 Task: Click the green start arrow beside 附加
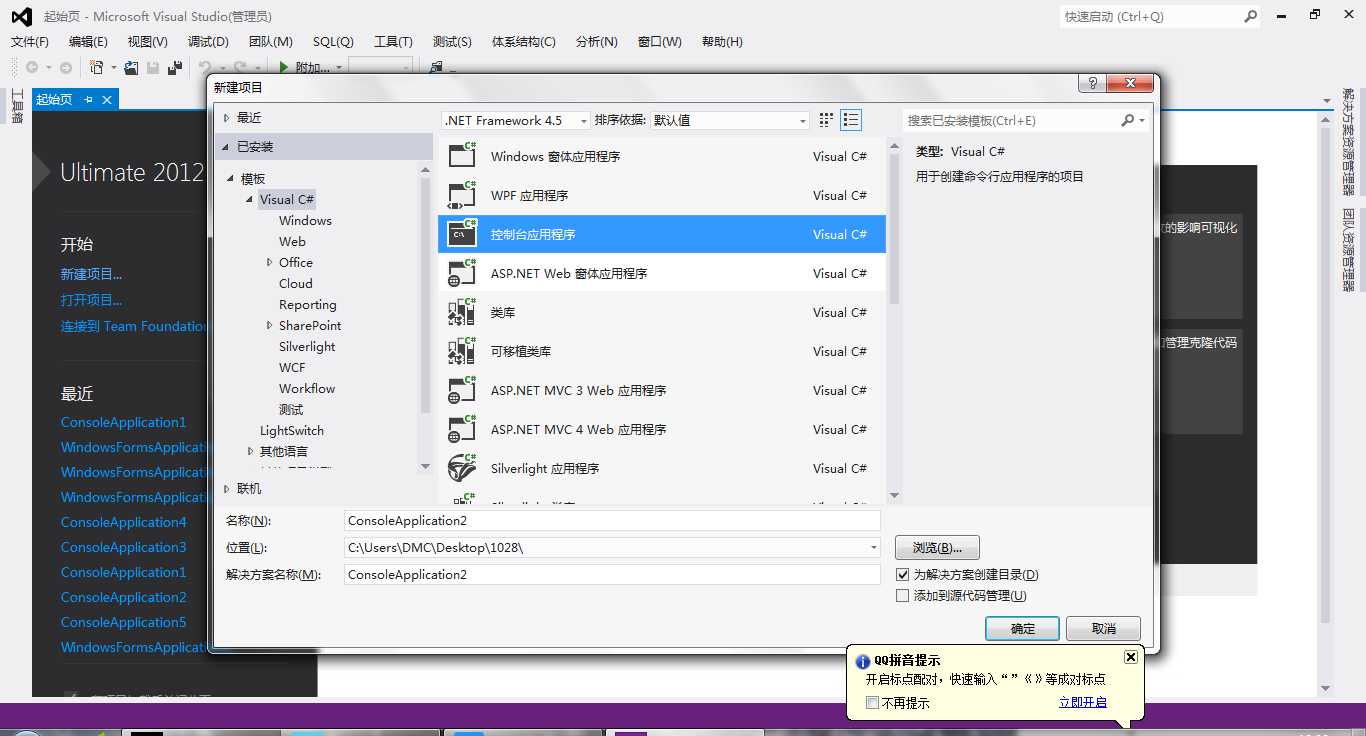tap(284, 68)
